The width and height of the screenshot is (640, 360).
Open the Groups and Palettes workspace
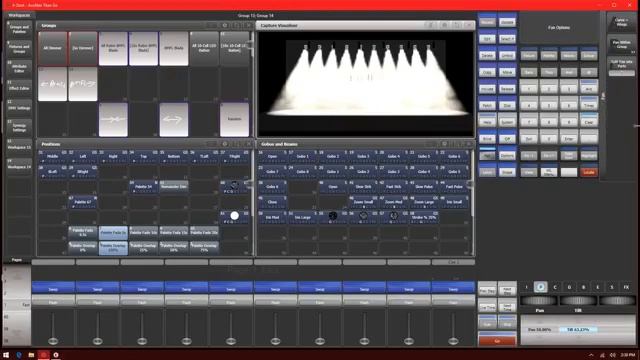[x=19, y=29]
